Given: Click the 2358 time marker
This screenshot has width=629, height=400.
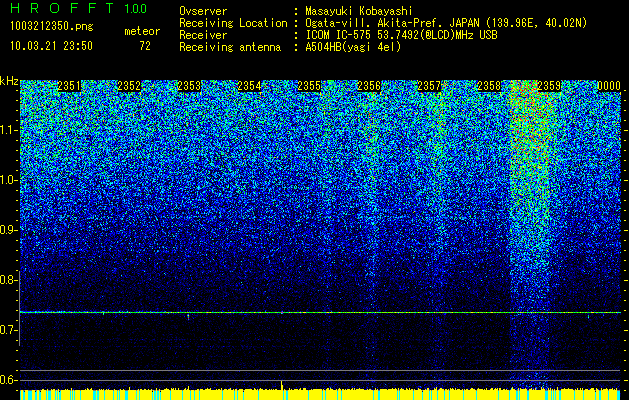Looking at the screenshot, I should [x=489, y=86].
